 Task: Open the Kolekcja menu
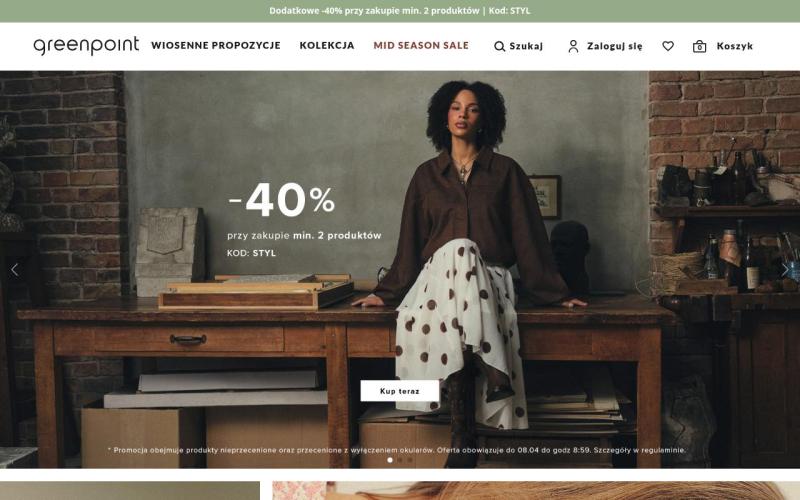(x=327, y=45)
